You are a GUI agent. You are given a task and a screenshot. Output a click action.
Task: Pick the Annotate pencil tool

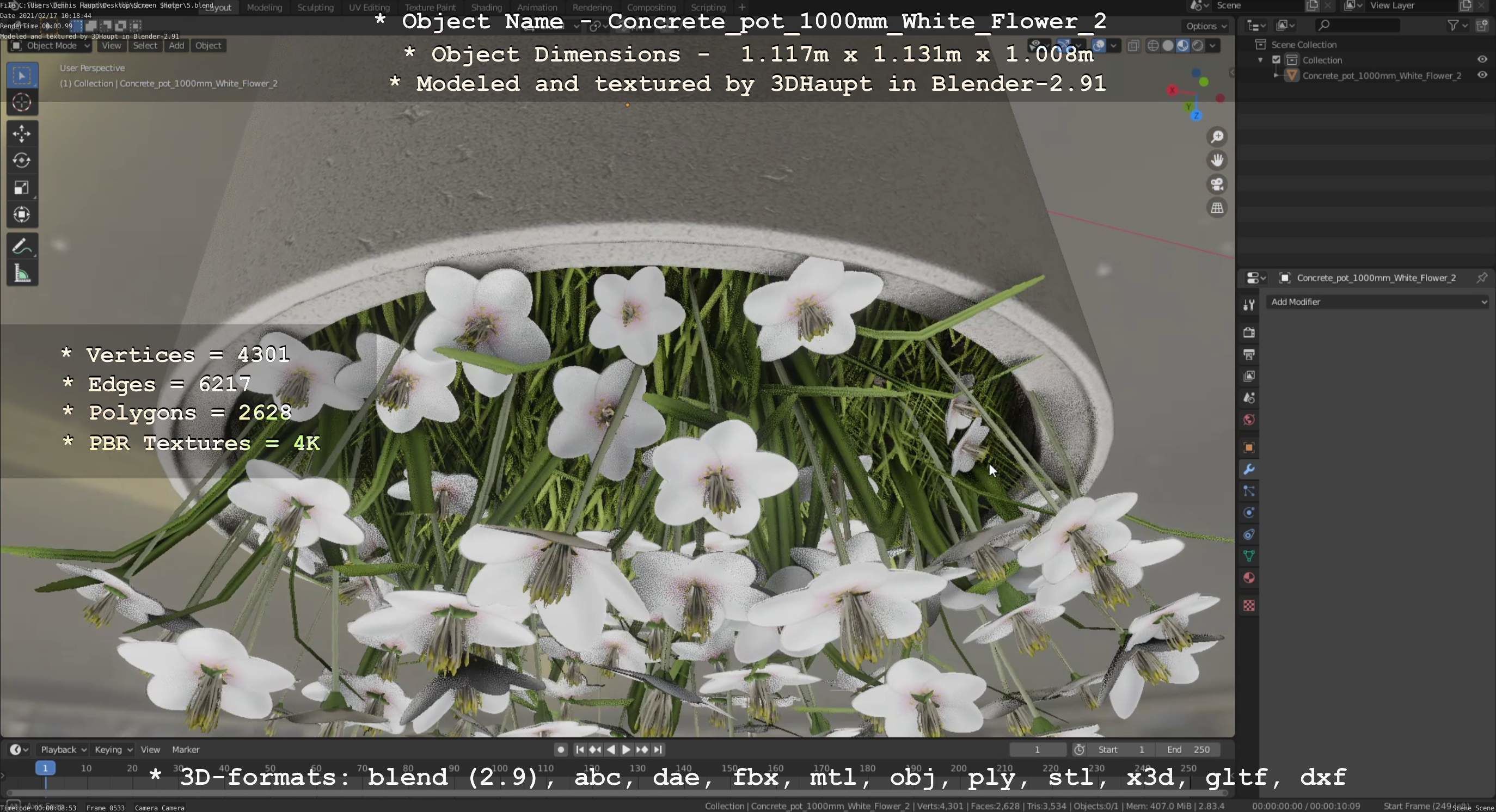[22, 247]
